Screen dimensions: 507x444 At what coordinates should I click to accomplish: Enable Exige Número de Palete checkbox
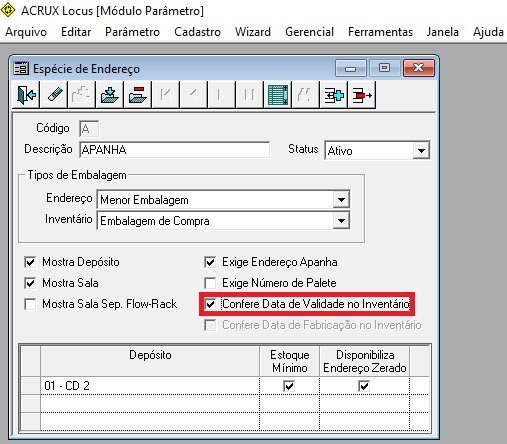210,283
